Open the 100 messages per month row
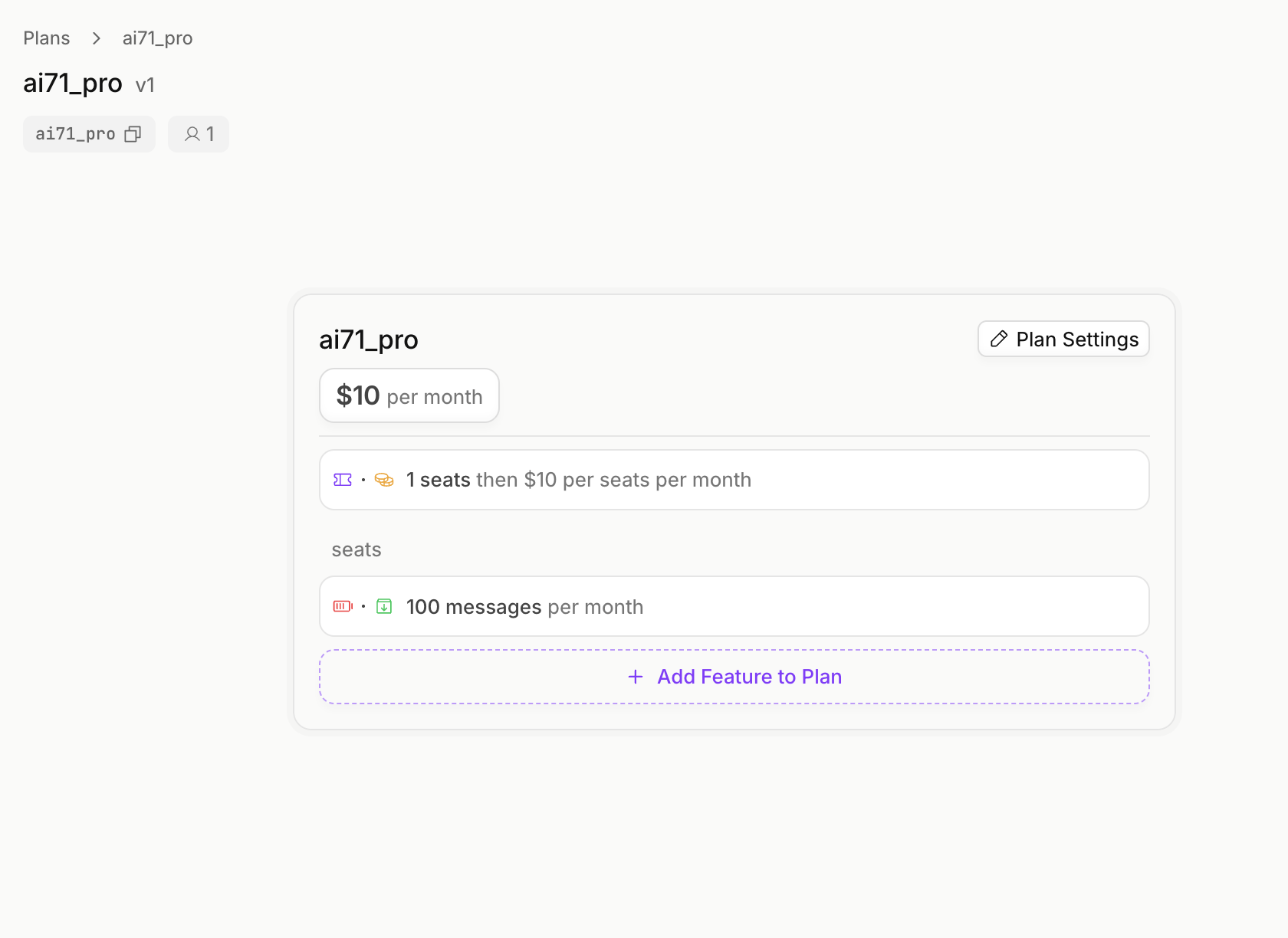The height and width of the screenshot is (938, 1288). pyautogui.click(x=733, y=606)
